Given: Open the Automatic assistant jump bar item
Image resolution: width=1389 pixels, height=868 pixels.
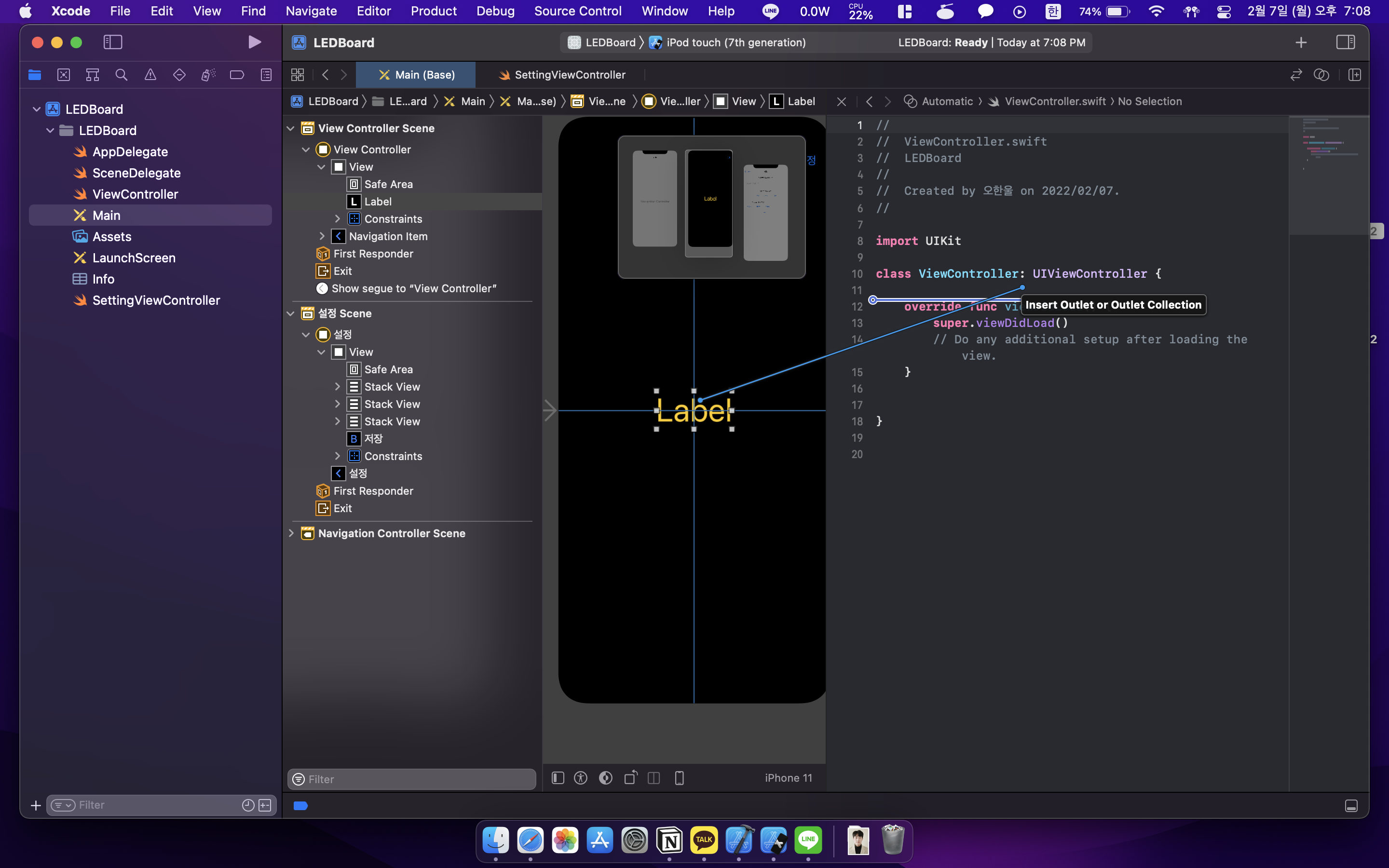Looking at the screenshot, I should (x=939, y=102).
